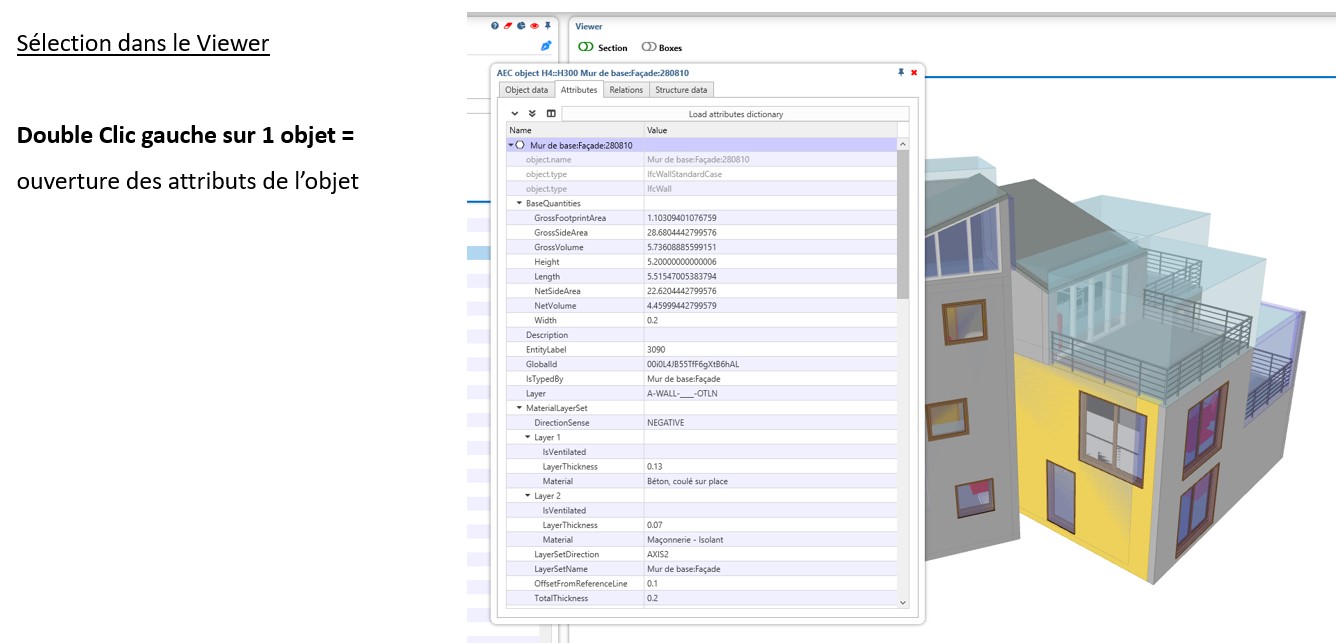Click Load attributes dictionary button
1340x643 pixels.
click(x=735, y=114)
